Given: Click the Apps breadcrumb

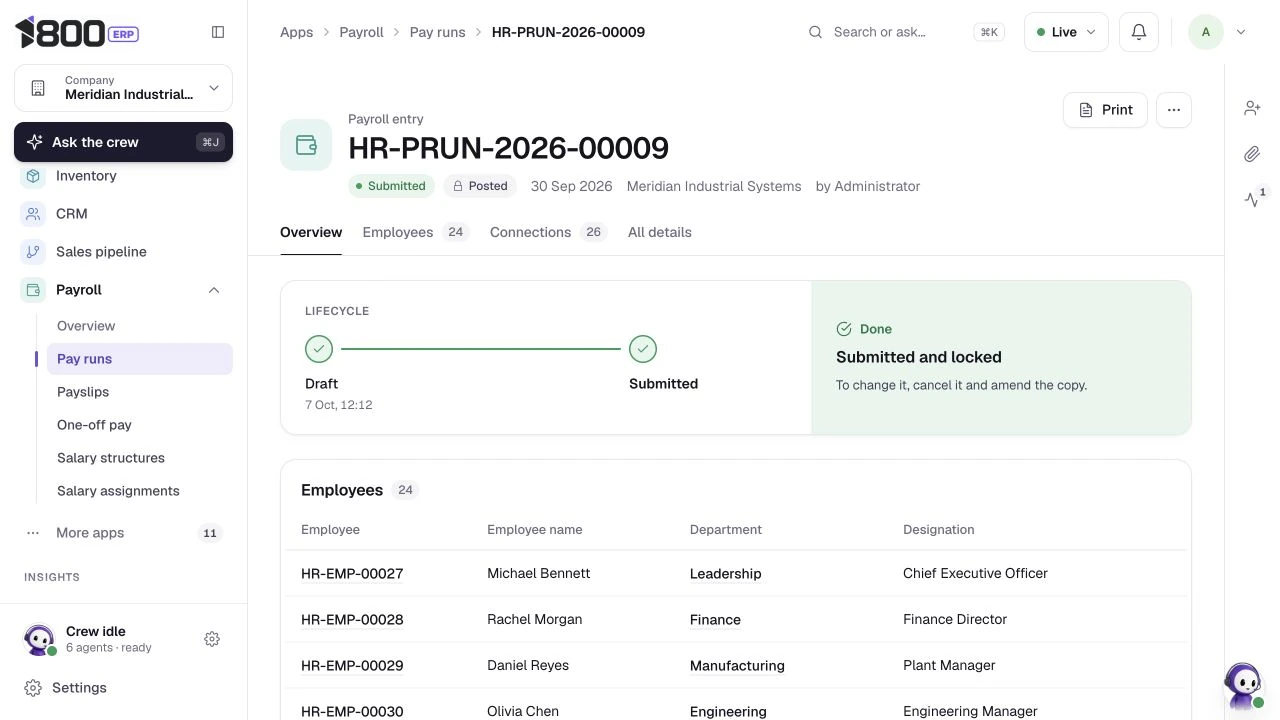Looking at the screenshot, I should click(x=297, y=32).
